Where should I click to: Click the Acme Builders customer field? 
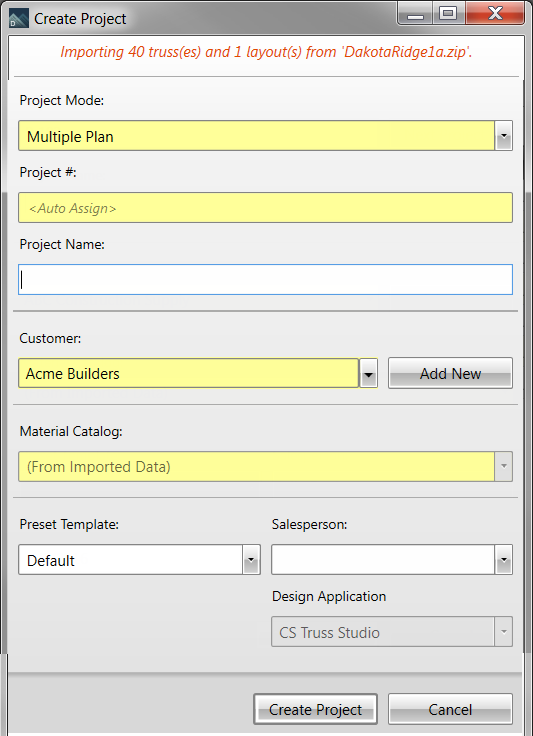pyautogui.click(x=189, y=374)
